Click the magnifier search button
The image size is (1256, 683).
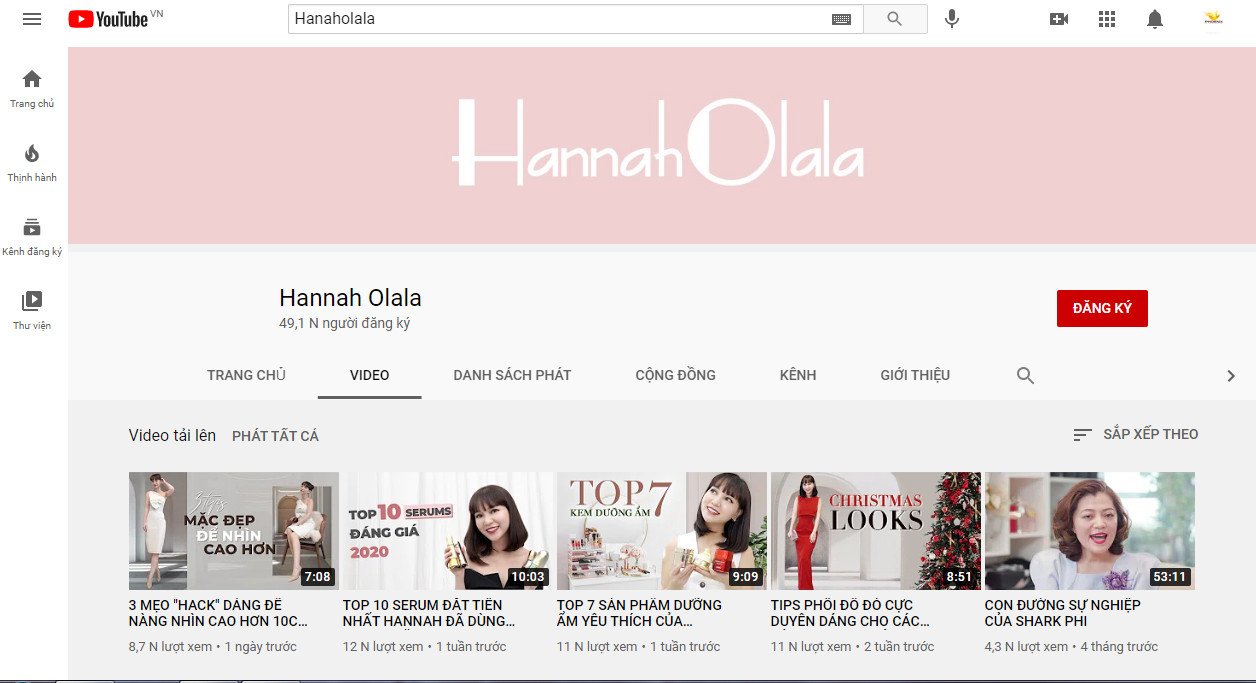point(895,19)
